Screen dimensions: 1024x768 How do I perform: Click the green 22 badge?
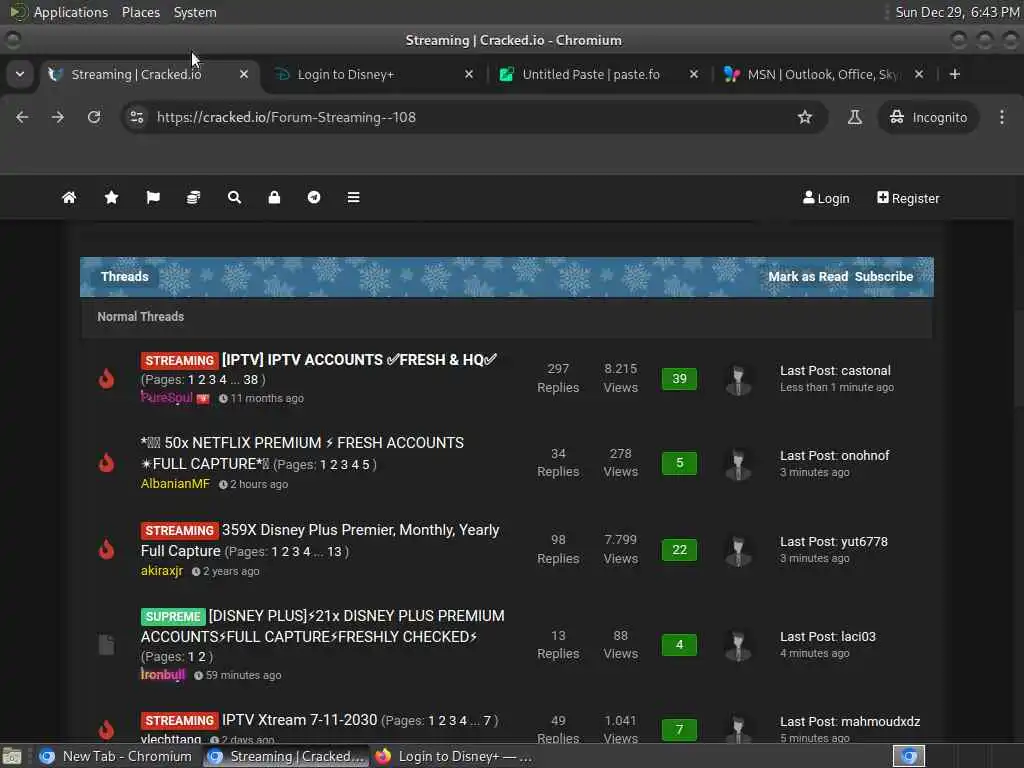(x=679, y=549)
